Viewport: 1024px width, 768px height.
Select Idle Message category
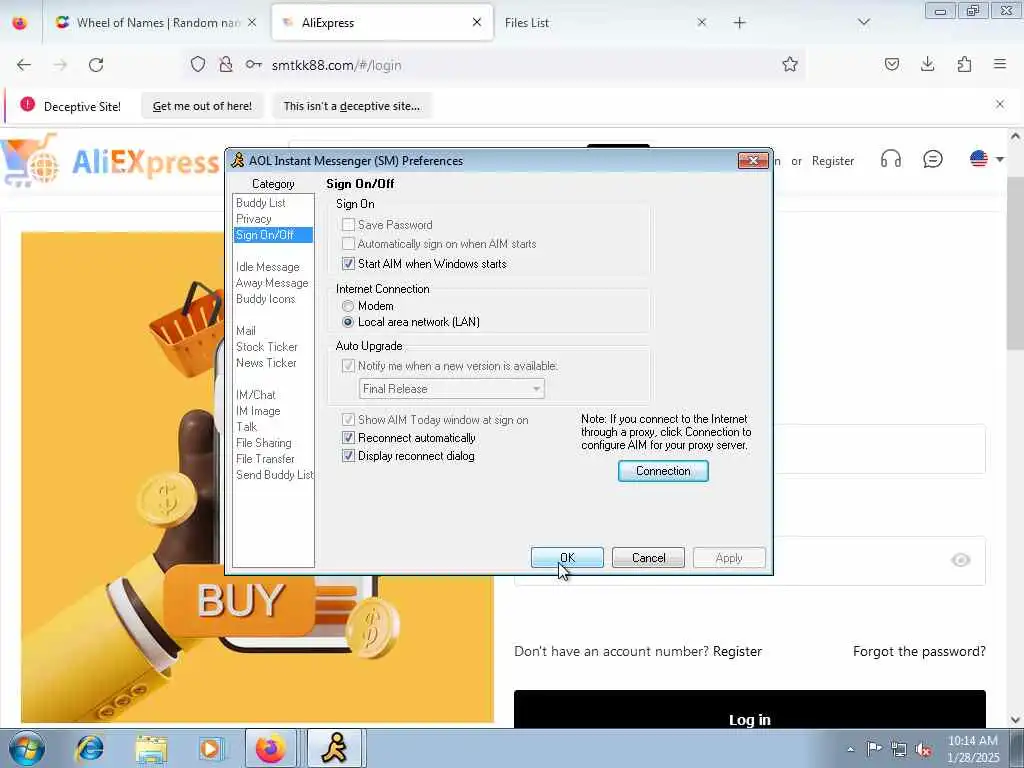click(268, 266)
